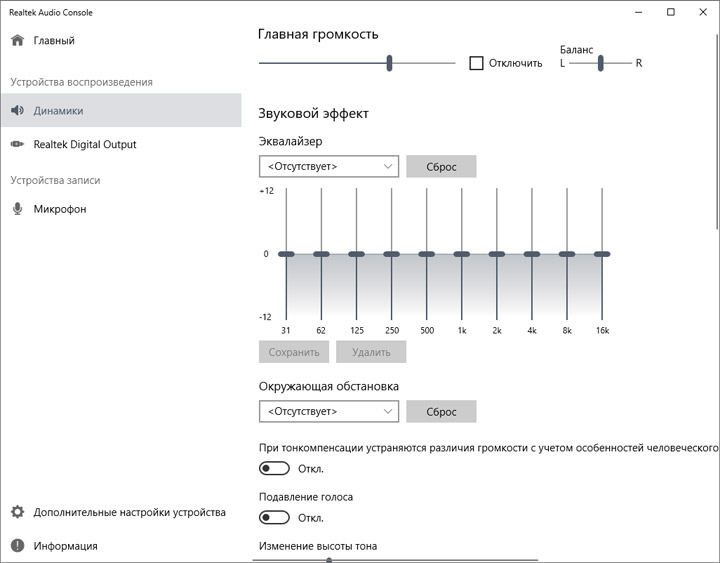Screen dimensions: 720x563
Task: Expand the Окружающая обстановка dropdown
Action: [328, 411]
